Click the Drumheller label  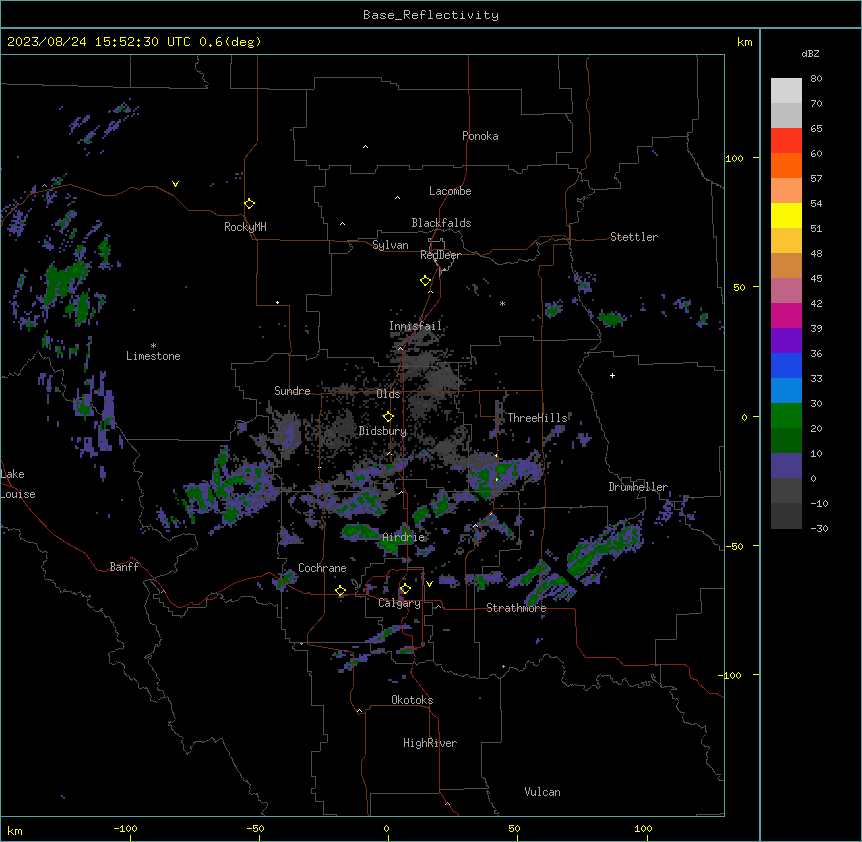pos(638,487)
